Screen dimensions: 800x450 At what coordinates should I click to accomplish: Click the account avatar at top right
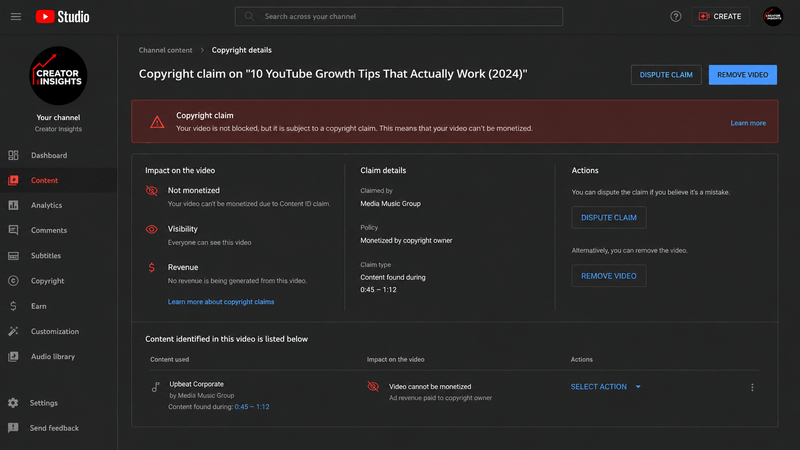773,16
